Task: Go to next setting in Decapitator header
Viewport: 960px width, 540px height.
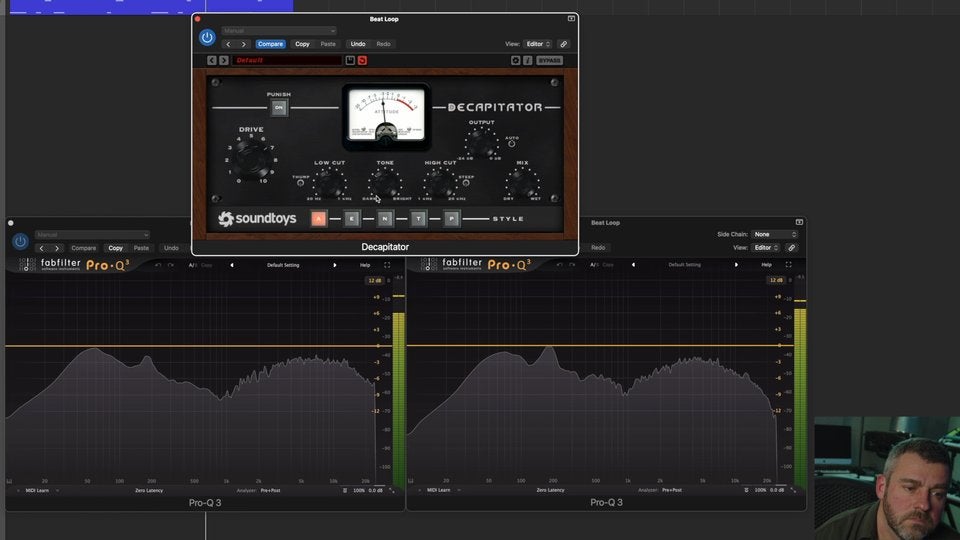Action: point(244,44)
